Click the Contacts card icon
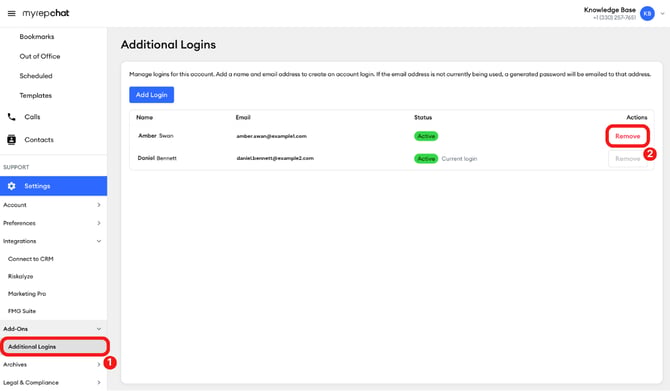Viewport: 670px width, 391px height. [12, 140]
